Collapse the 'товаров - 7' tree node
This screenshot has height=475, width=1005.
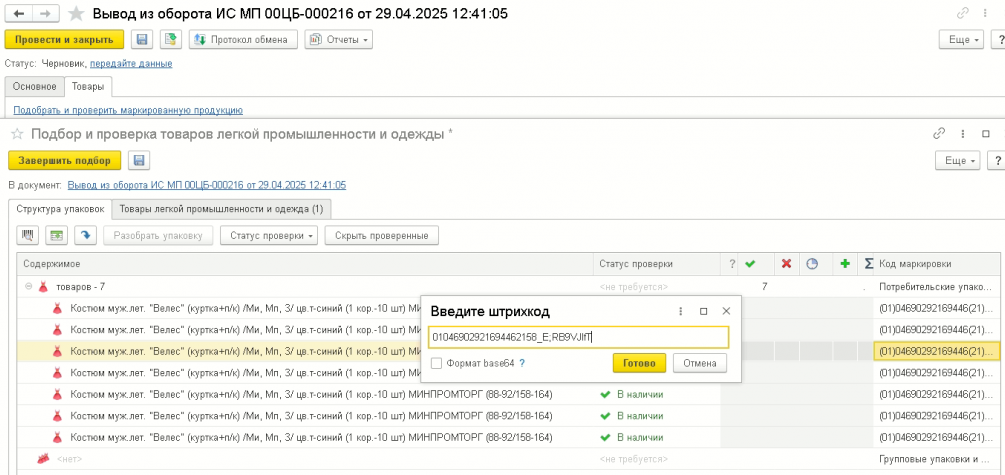[x=27, y=286]
